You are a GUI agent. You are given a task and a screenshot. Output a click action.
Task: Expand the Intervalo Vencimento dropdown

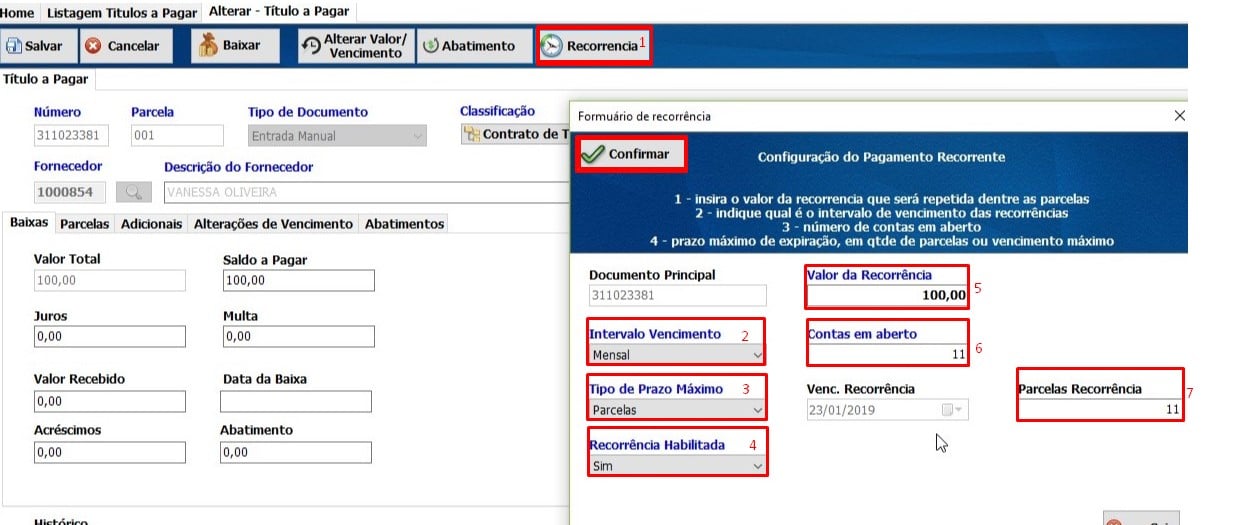757,354
